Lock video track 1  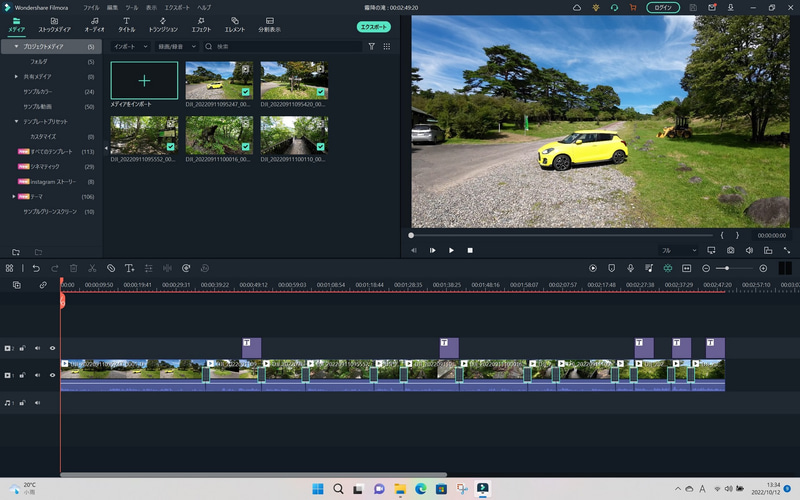22,375
